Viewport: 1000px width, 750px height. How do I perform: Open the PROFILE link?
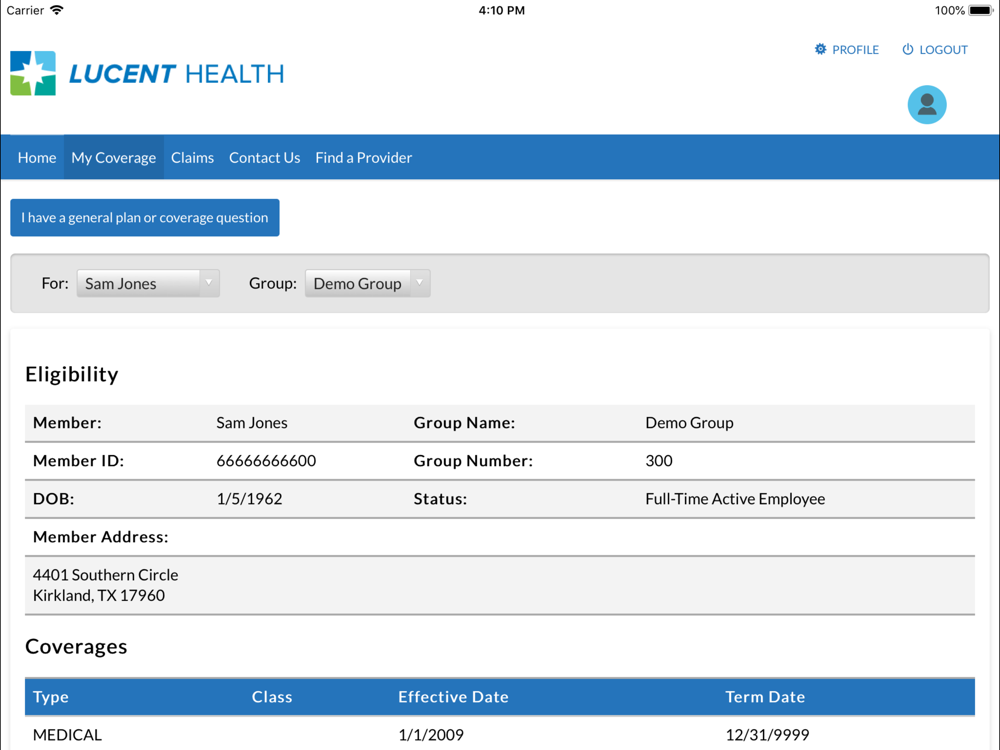click(x=855, y=50)
